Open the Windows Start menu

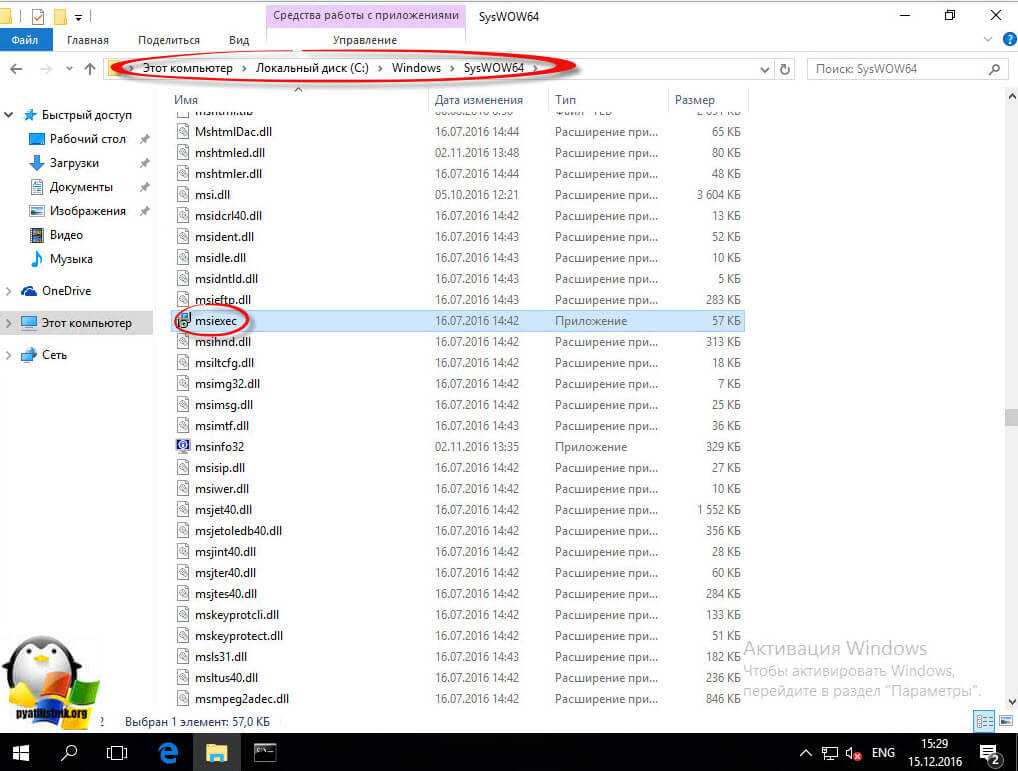click(20, 751)
